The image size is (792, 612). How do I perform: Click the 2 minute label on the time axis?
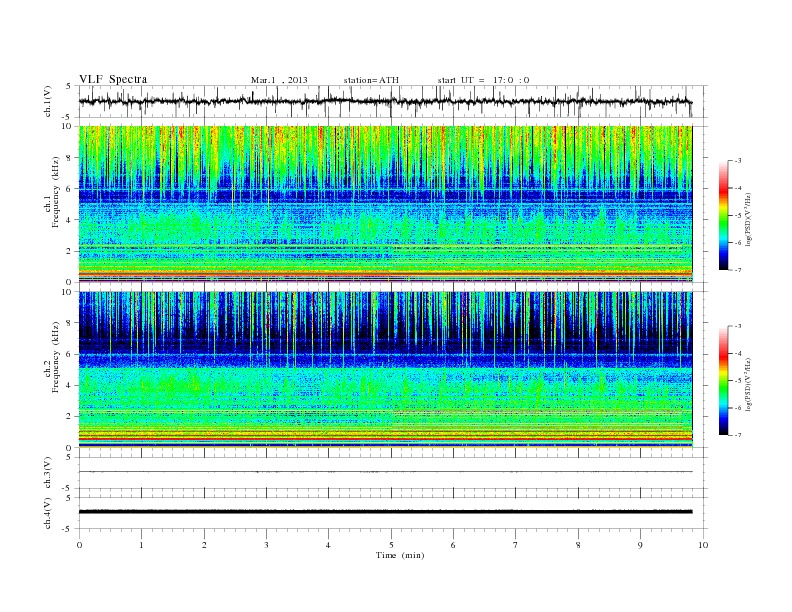[204, 545]
